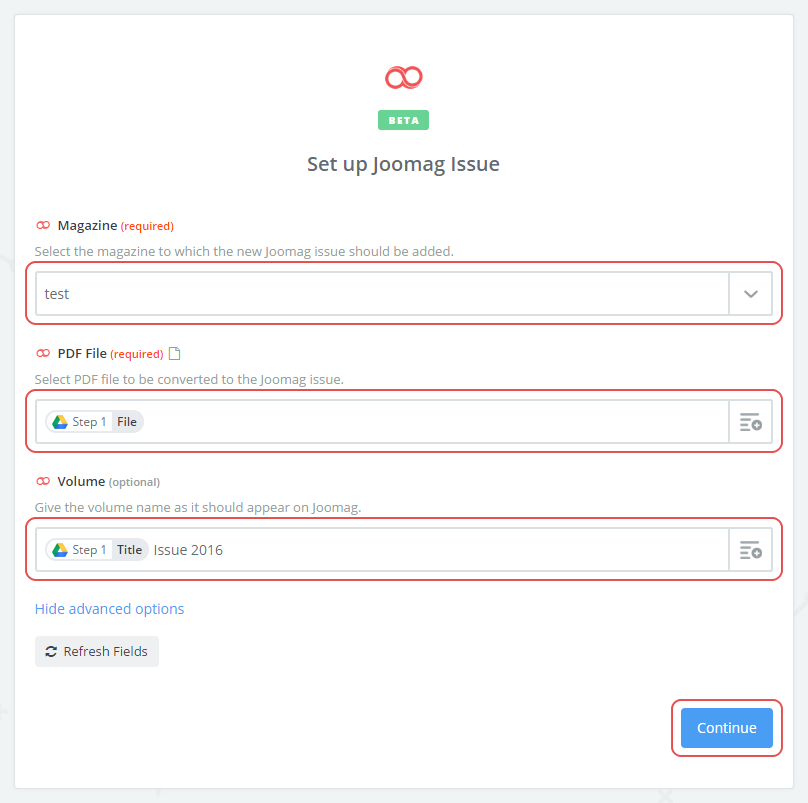Click the Joomag logo at the top
Screen dimensions: 808x803
click(404, 77)
